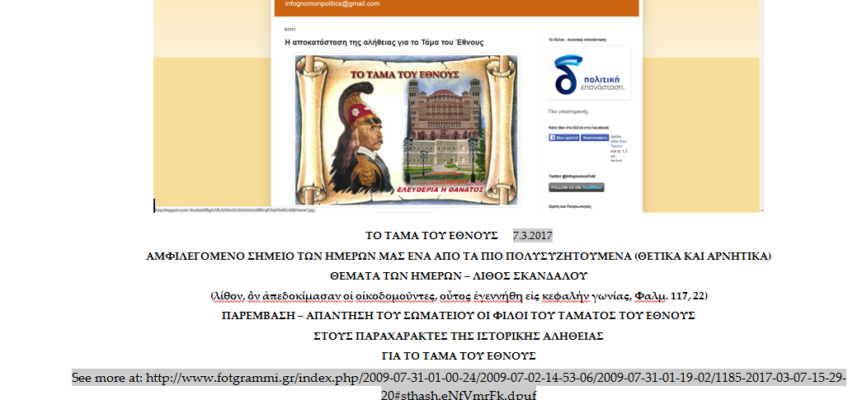The image size is (848, 400).
Task: Click the Twitter @infognomonPolit sidebar heading
Action: point(574,176)
